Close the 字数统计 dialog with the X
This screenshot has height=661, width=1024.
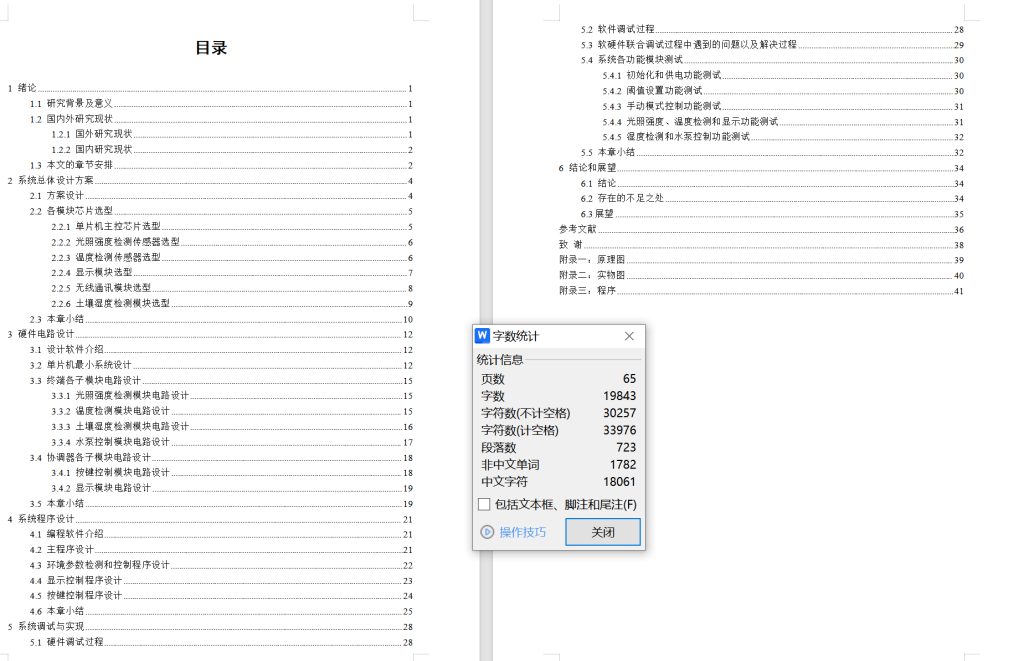[x=629, y=335]
